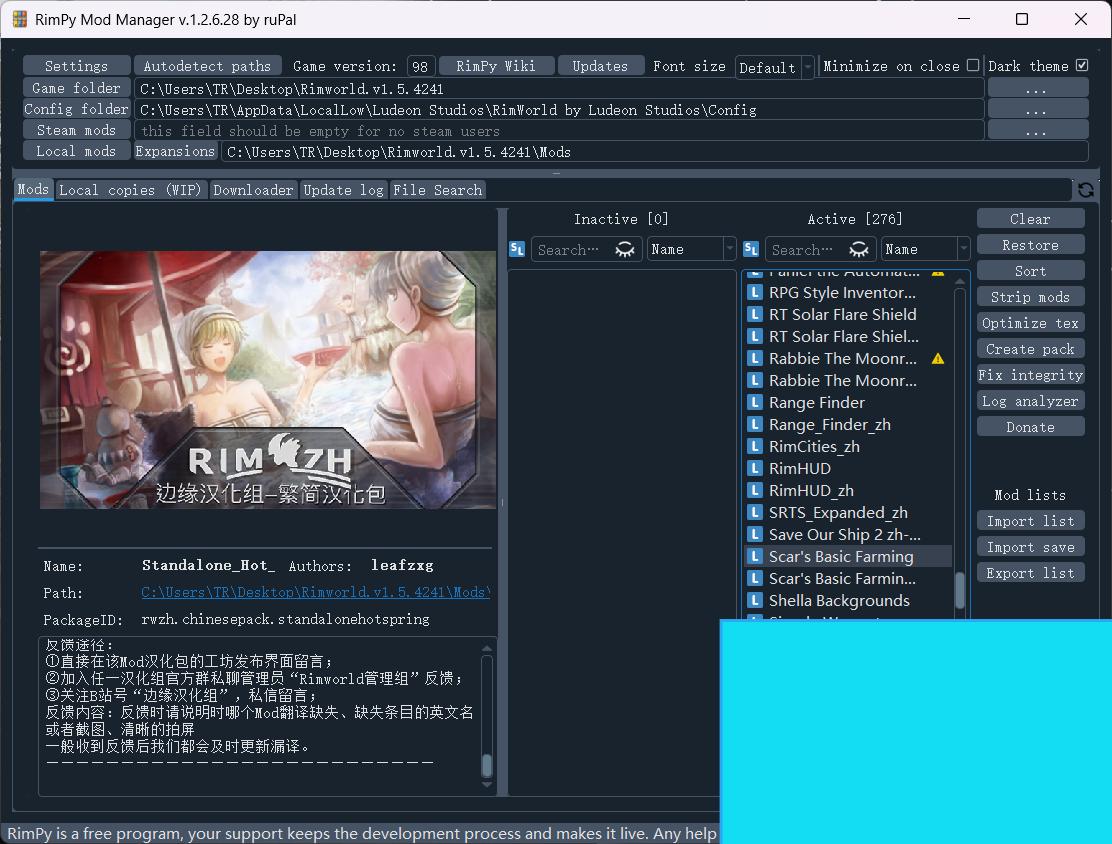Toggle the eye icon in the Active search box
The width and height of the screenshot is (1112, 844).
(x=858, y=250)
